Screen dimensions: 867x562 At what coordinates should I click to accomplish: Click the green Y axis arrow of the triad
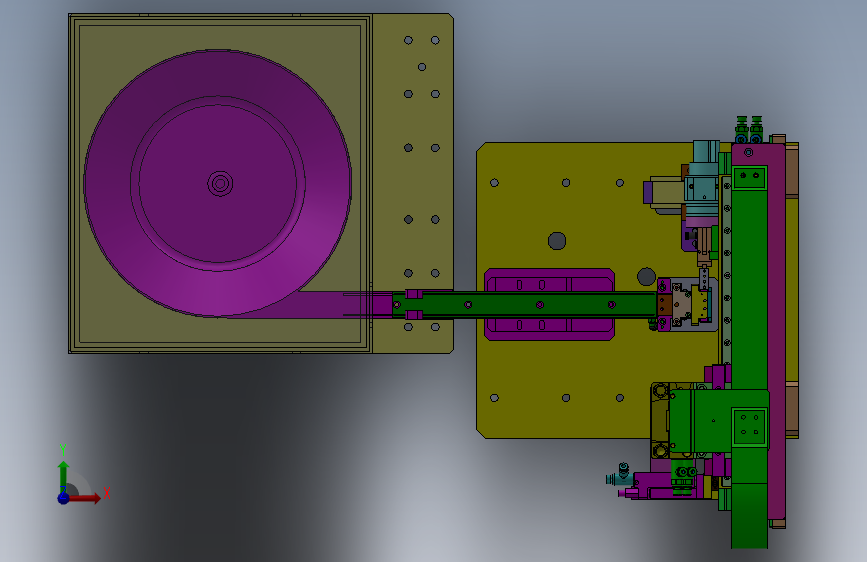(64, 476)
